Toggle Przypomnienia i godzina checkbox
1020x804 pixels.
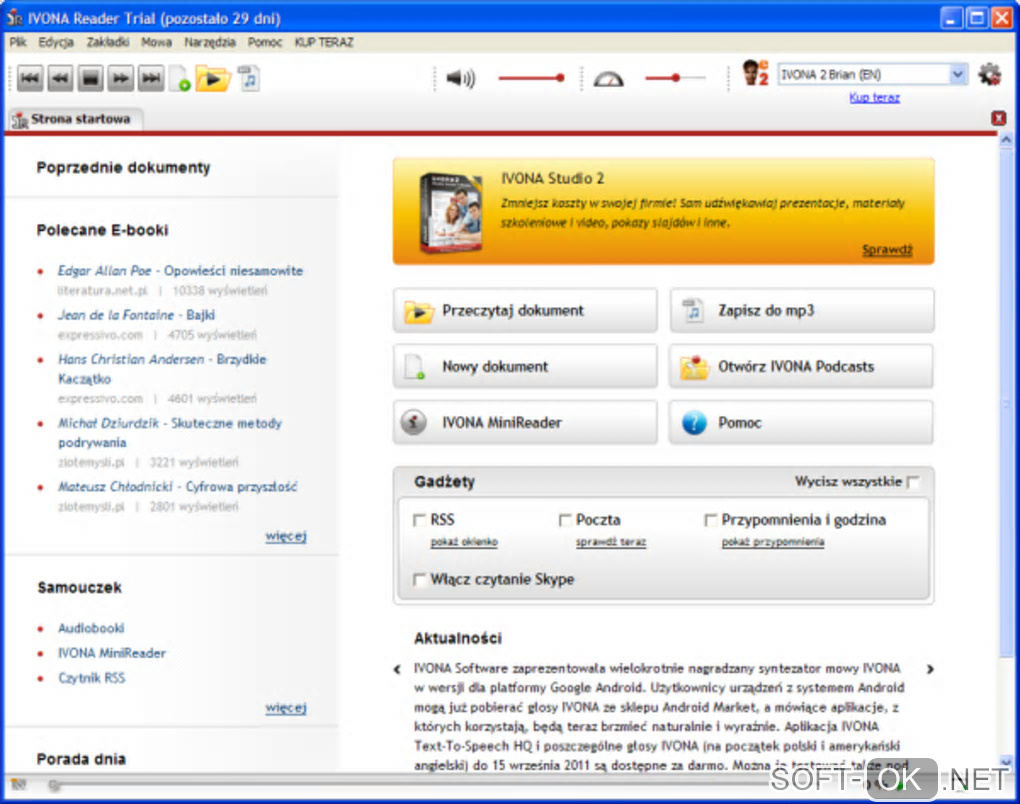711,520
